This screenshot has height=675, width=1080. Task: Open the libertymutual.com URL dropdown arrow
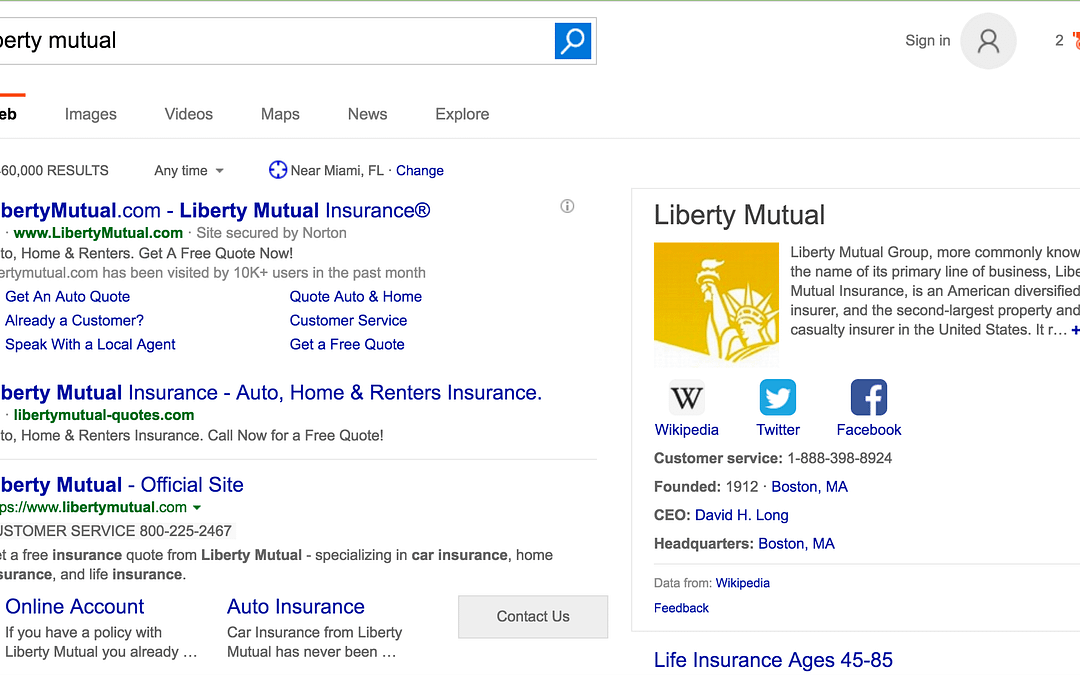[x=197, y=508]
